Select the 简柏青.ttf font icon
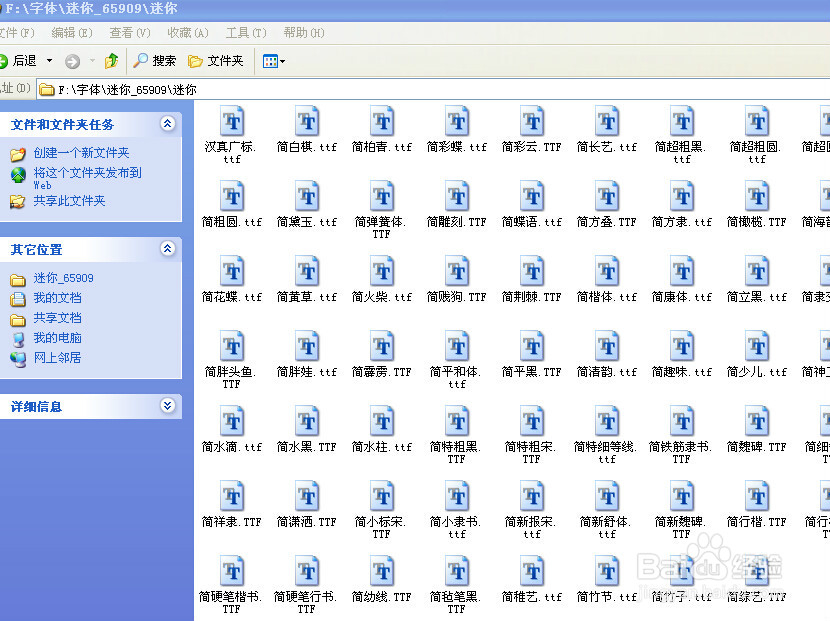Screen dimensions: 830x621 382,121
